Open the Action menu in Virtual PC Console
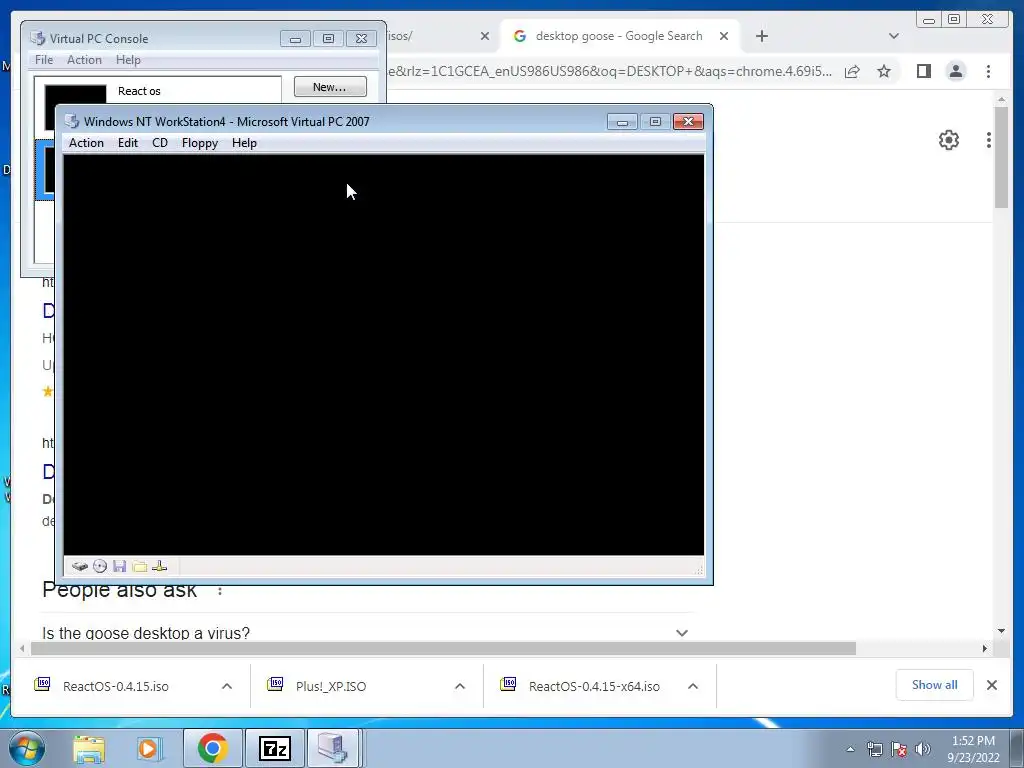 click(x=84, y=60)
